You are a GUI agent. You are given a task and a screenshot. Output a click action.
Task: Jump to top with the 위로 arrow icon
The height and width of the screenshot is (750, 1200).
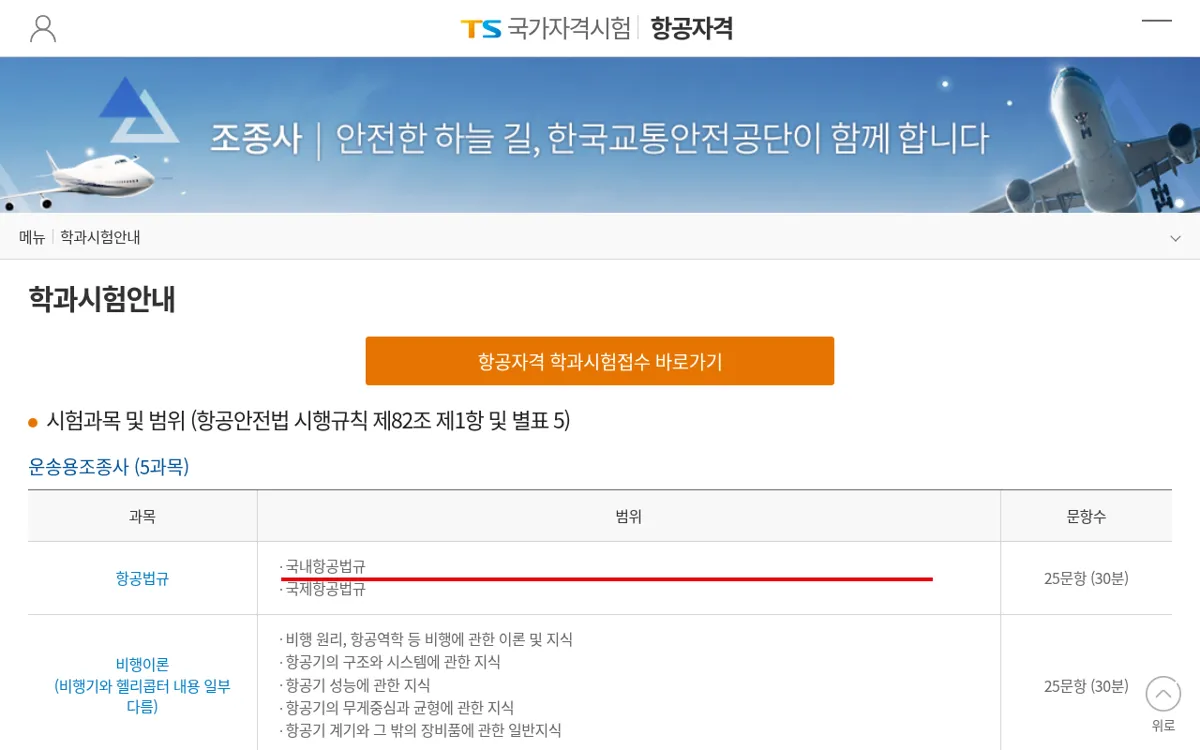tap(1163, 694)
